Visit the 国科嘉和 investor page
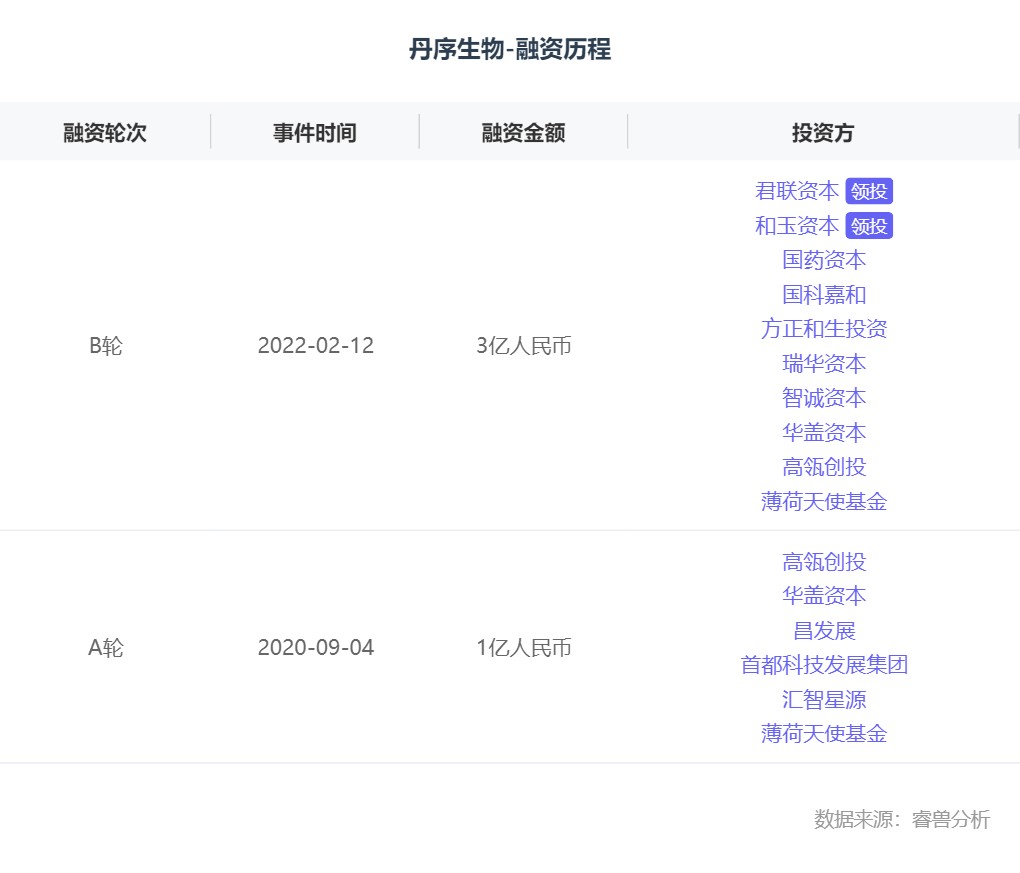The height and width of the screenshot is (873, 1020). 824,295
